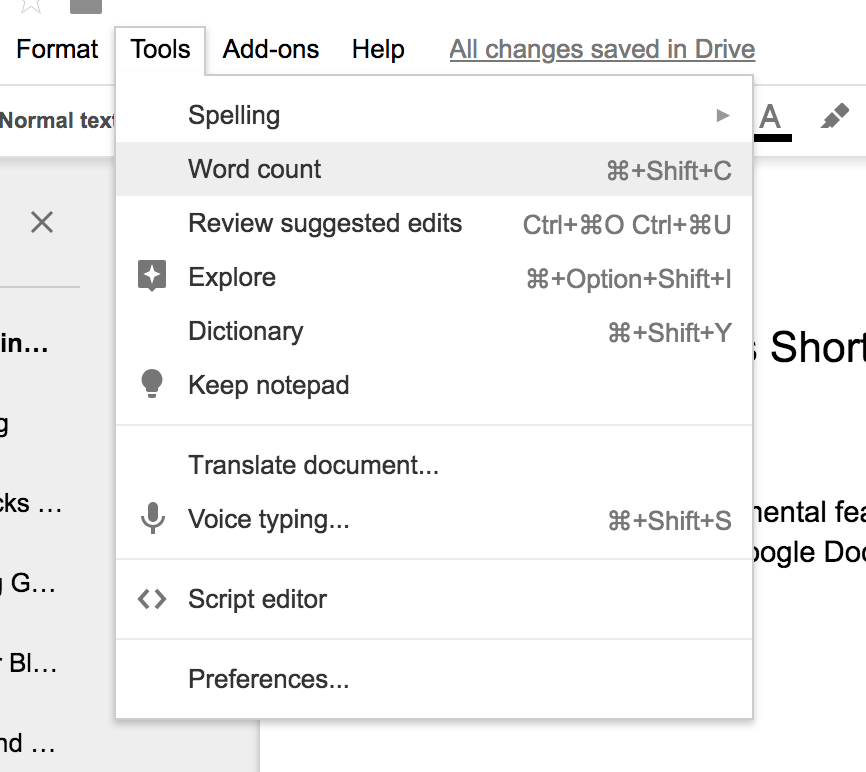Star this document

[30, 5]
